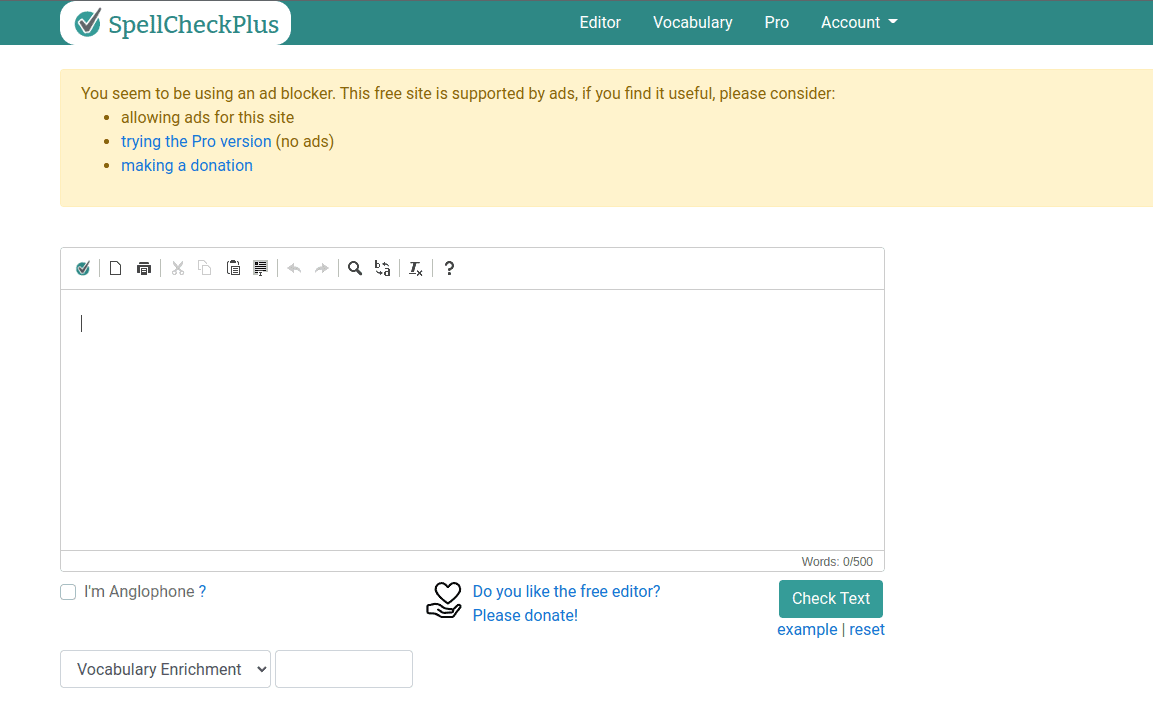1153x705 pixels.
Task: Click the spell check checkmark toolbar icon
Action: (83, 268)
